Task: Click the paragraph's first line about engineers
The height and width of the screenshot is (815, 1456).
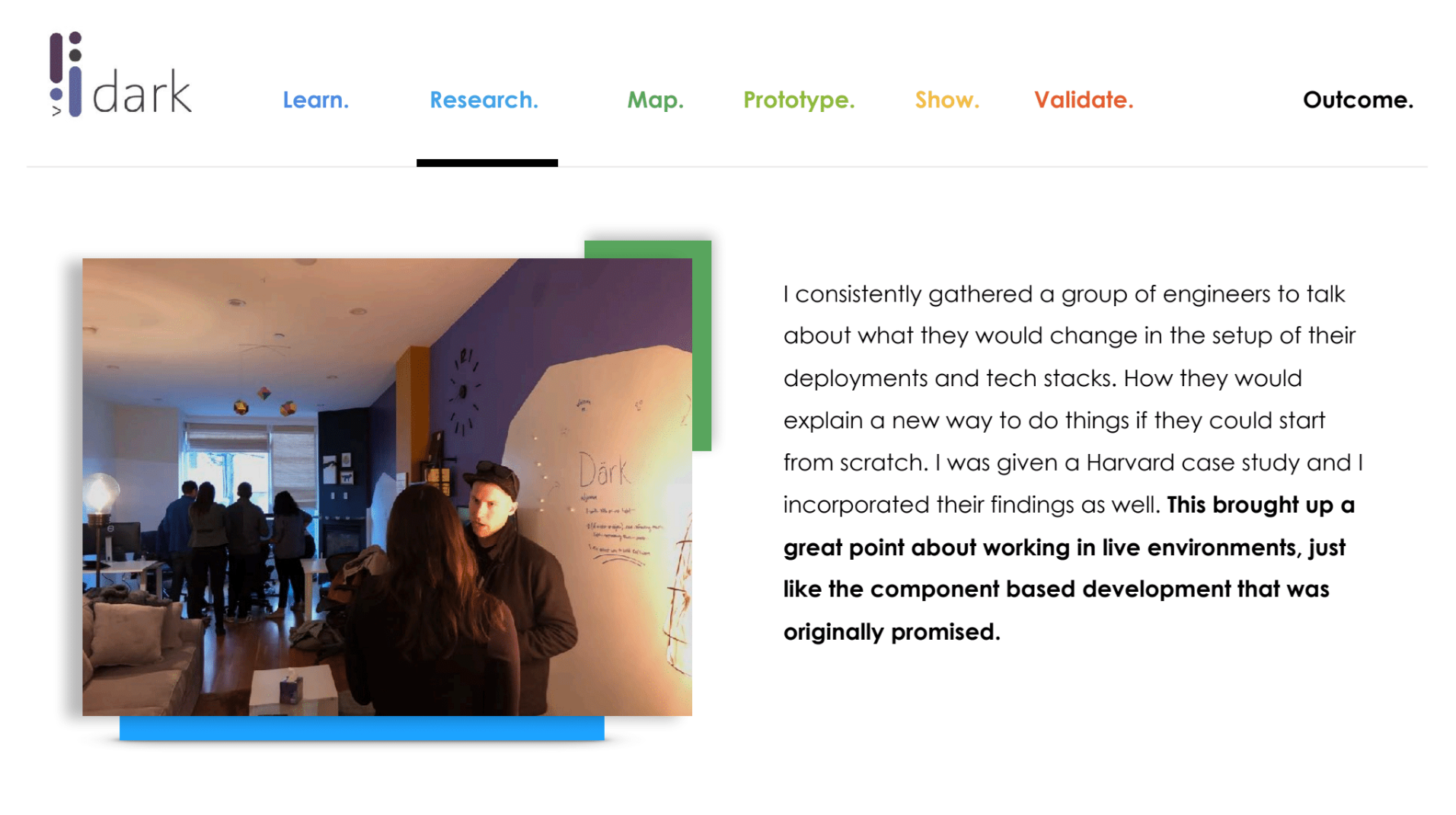Action: point(1065,294)
